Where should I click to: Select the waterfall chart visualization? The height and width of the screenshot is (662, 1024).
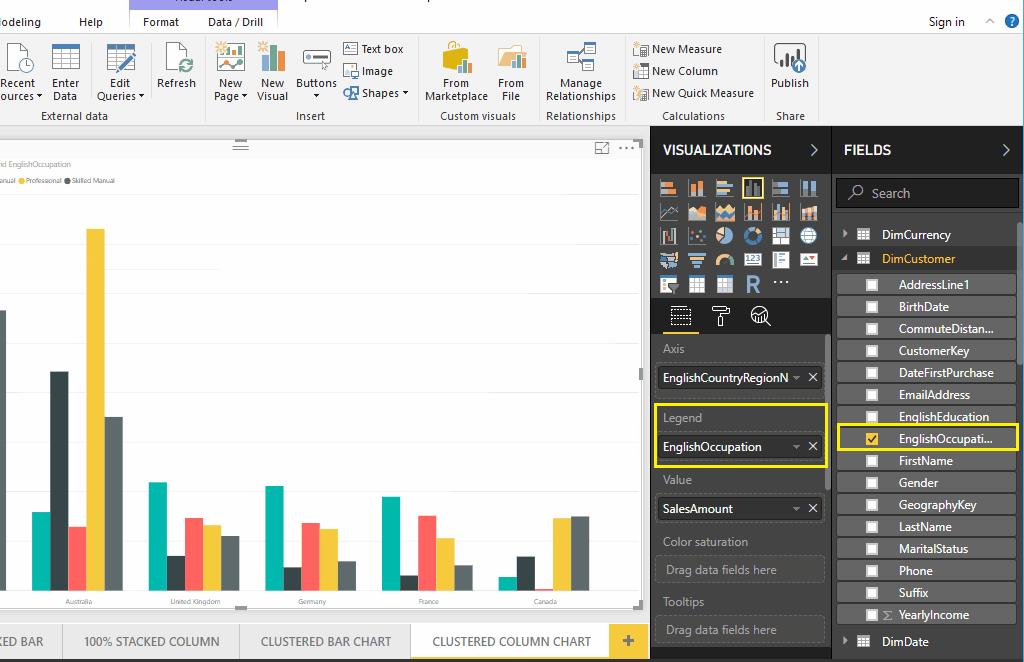pos(668,236)
